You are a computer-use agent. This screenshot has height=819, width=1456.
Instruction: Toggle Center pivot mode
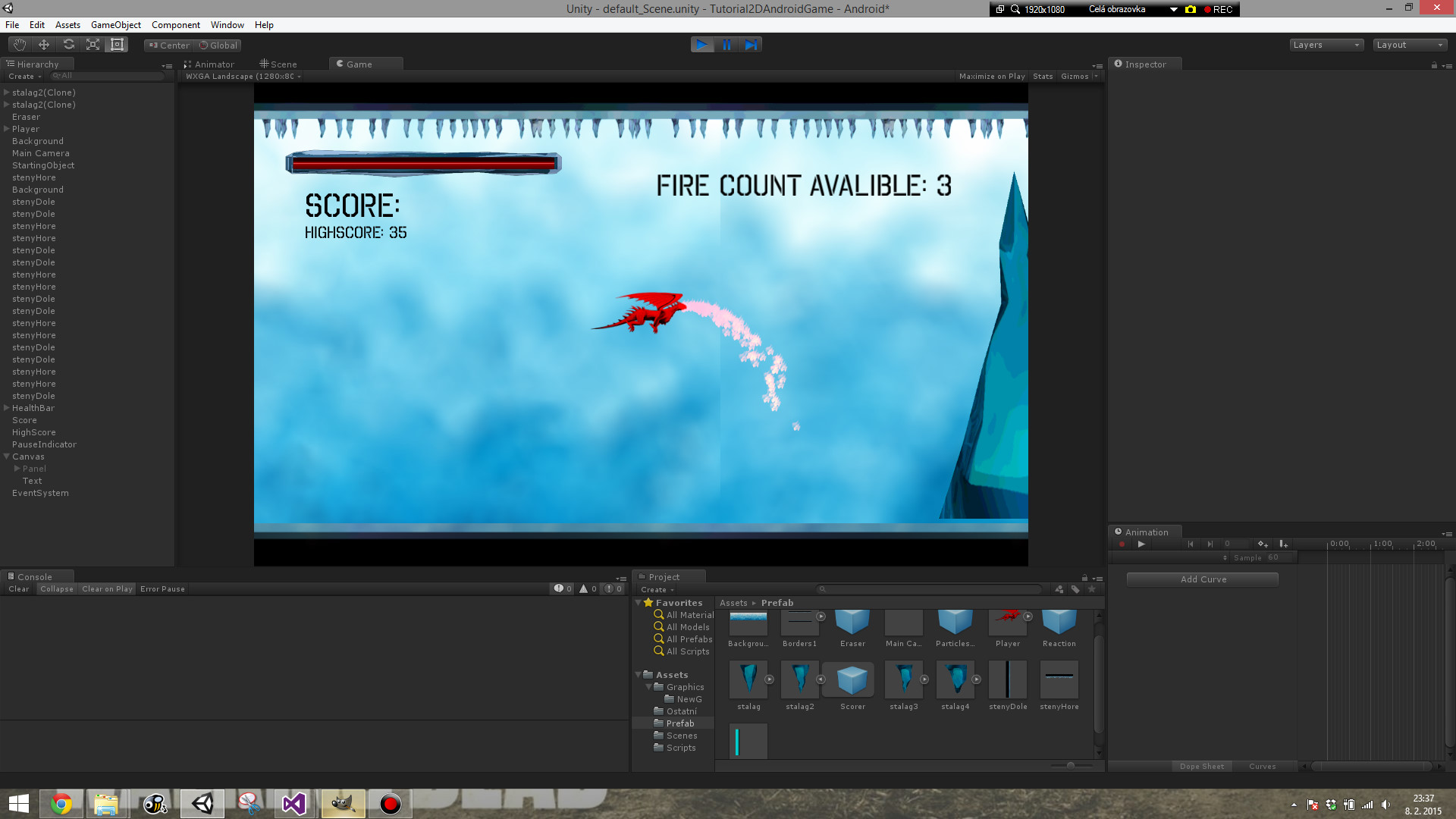[168, 45]
